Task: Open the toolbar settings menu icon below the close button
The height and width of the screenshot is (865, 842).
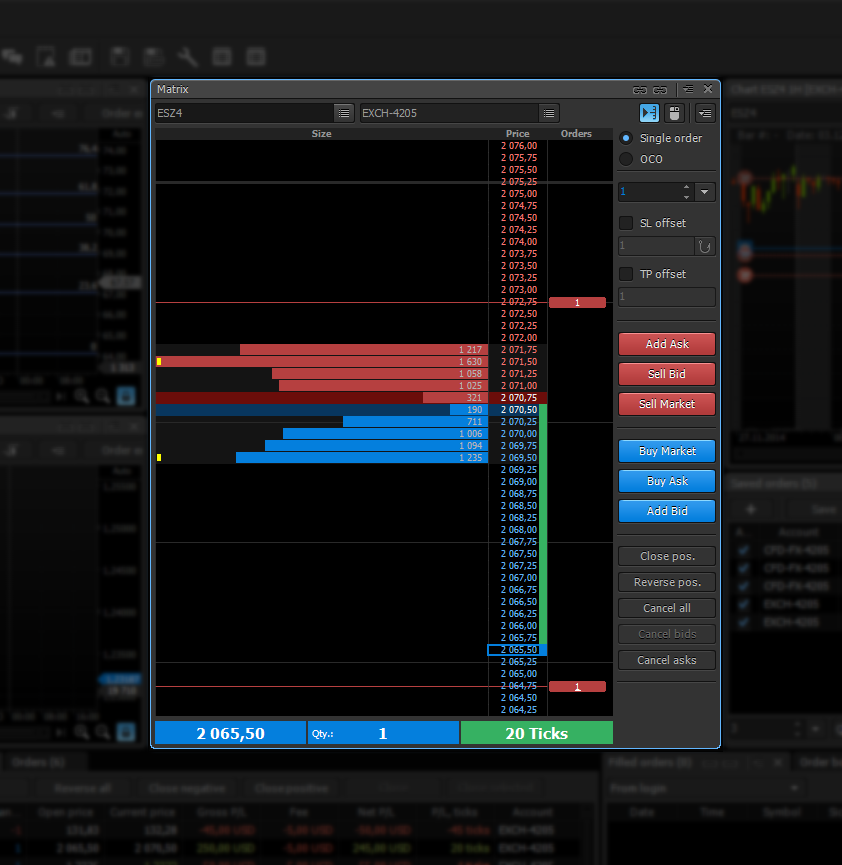Action: [x=705, y=113]
